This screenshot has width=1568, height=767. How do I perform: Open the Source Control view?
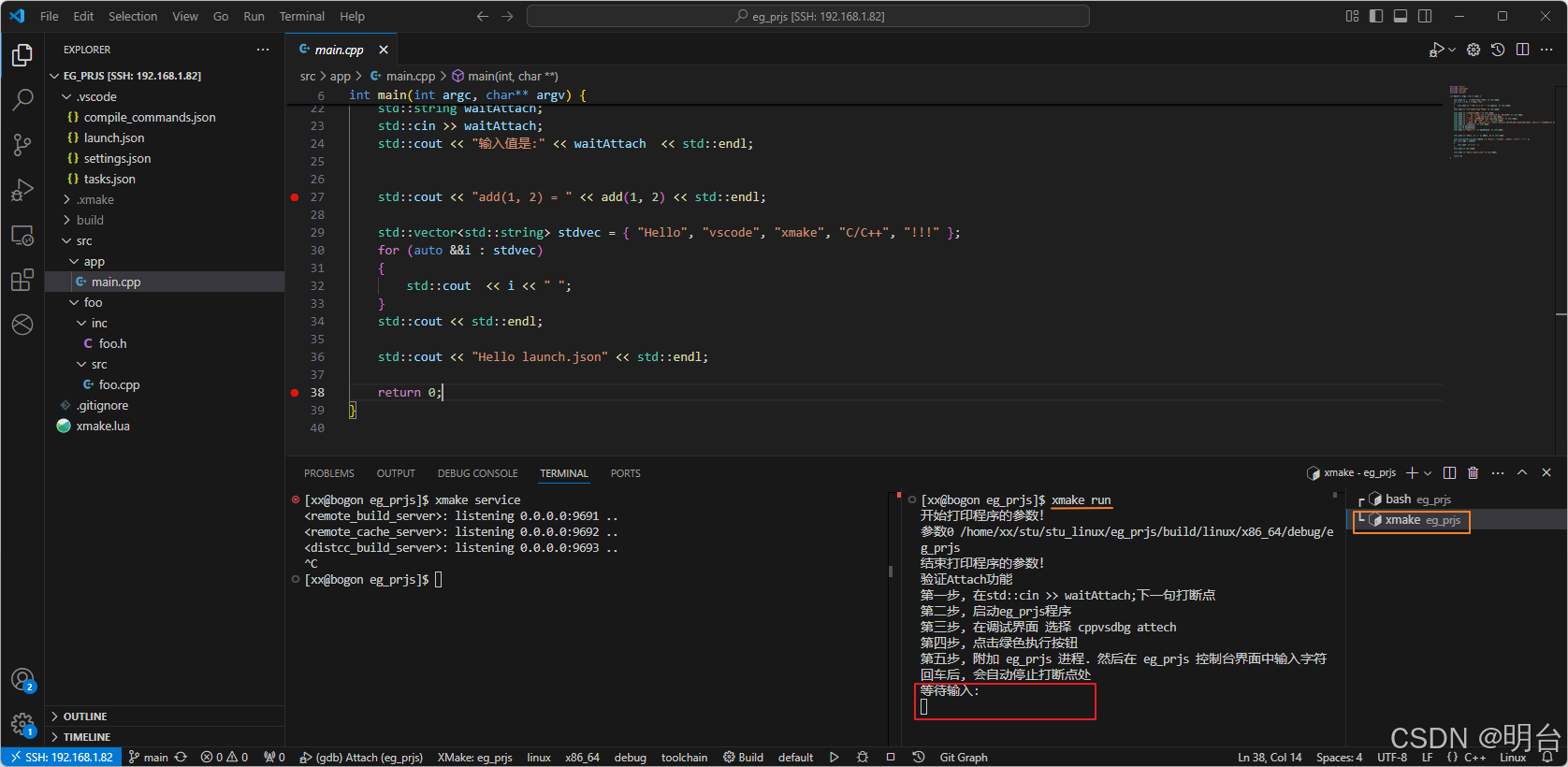pos(22,144)
